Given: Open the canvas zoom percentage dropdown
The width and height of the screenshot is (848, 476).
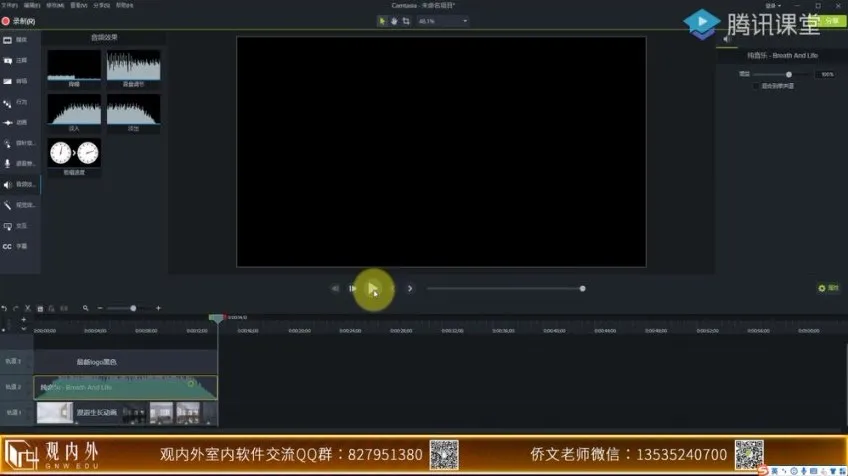Looking at the screenshot, I should point(442,21).
